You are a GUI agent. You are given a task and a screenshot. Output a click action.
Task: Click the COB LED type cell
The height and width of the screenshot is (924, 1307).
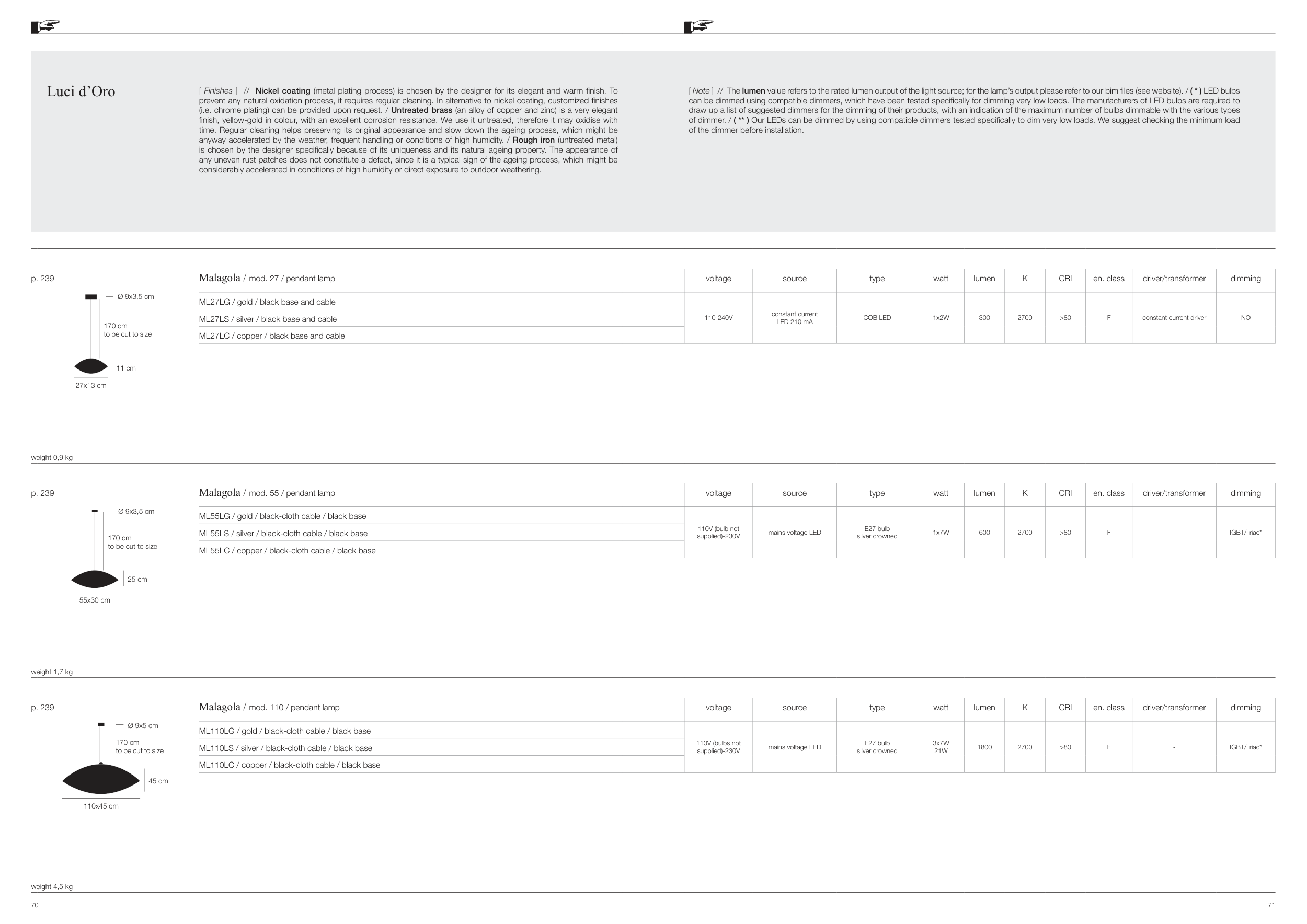point(877,317)
